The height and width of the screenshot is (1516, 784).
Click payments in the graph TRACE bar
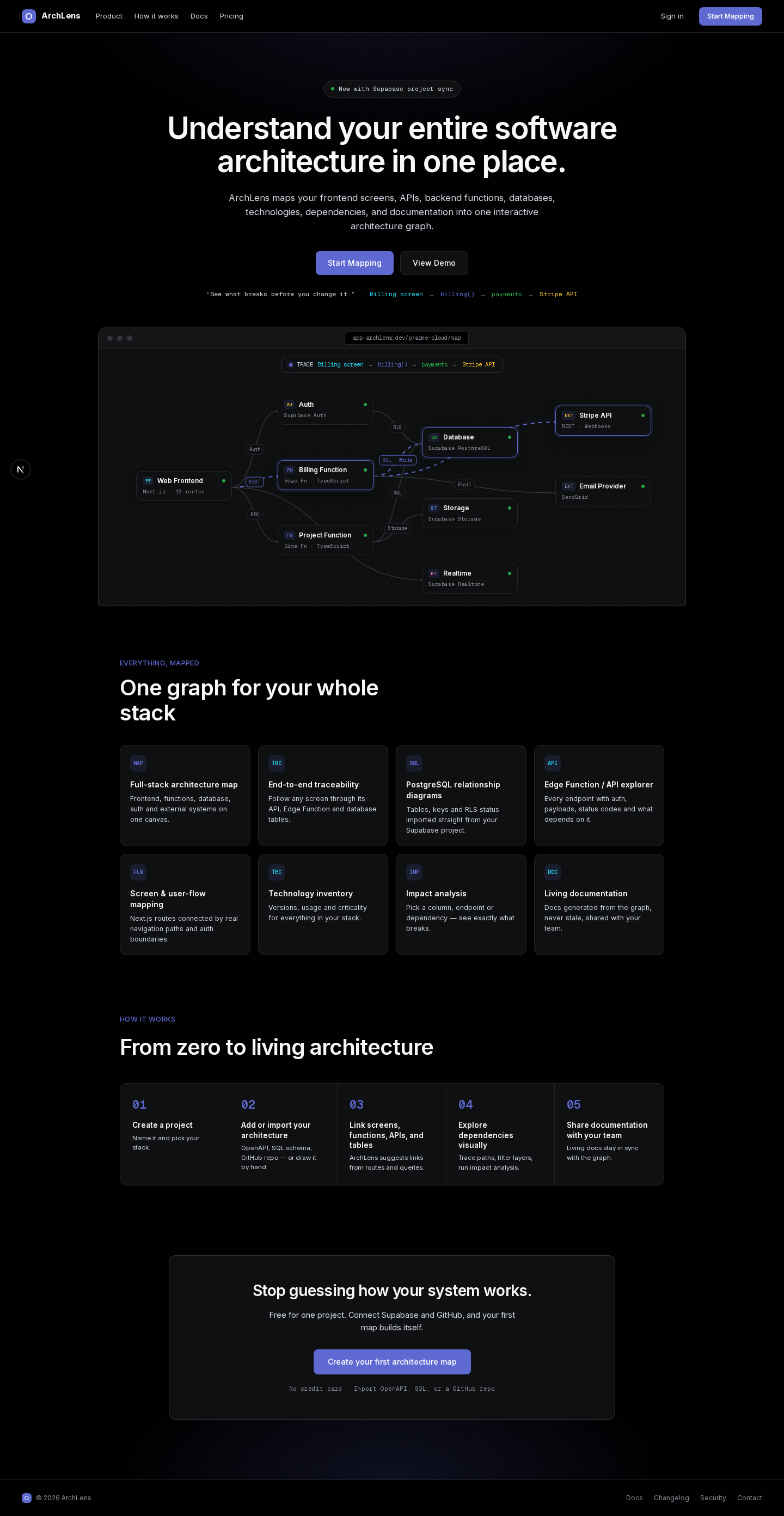coord(434,365)
